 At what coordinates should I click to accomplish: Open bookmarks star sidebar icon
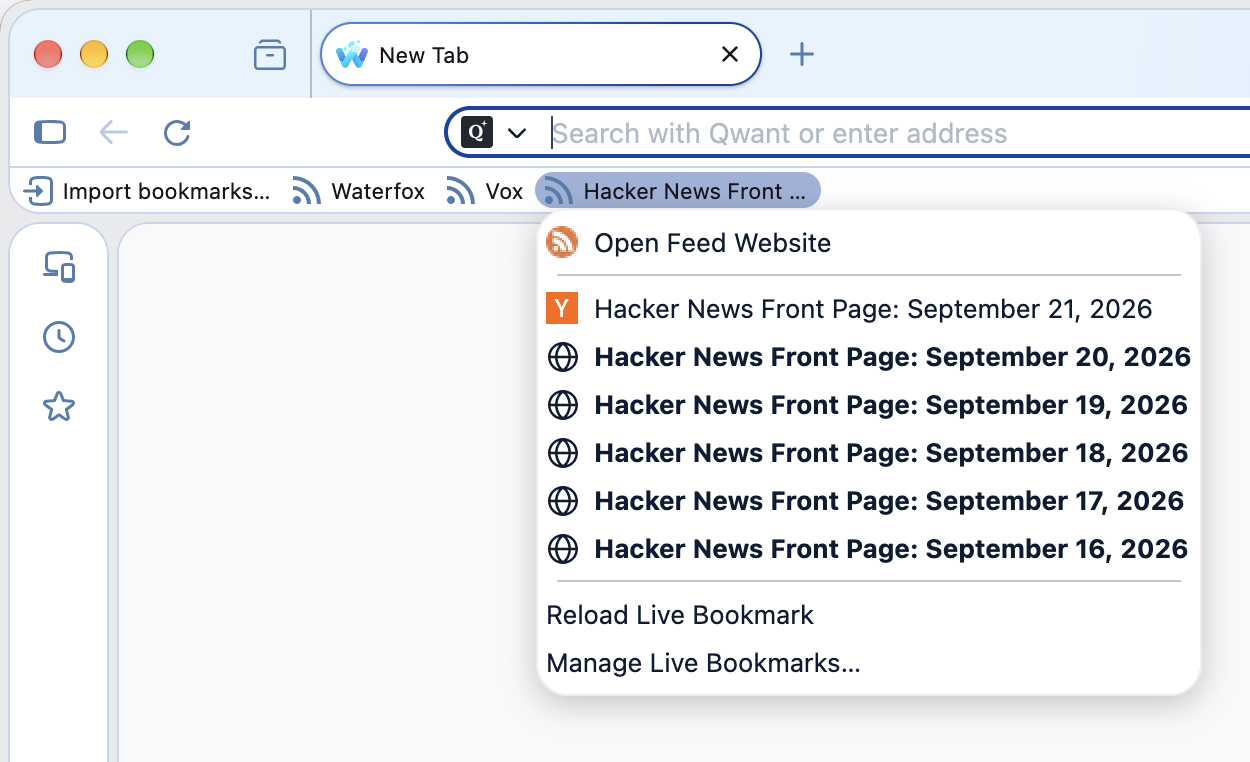(x=59, y=407)
